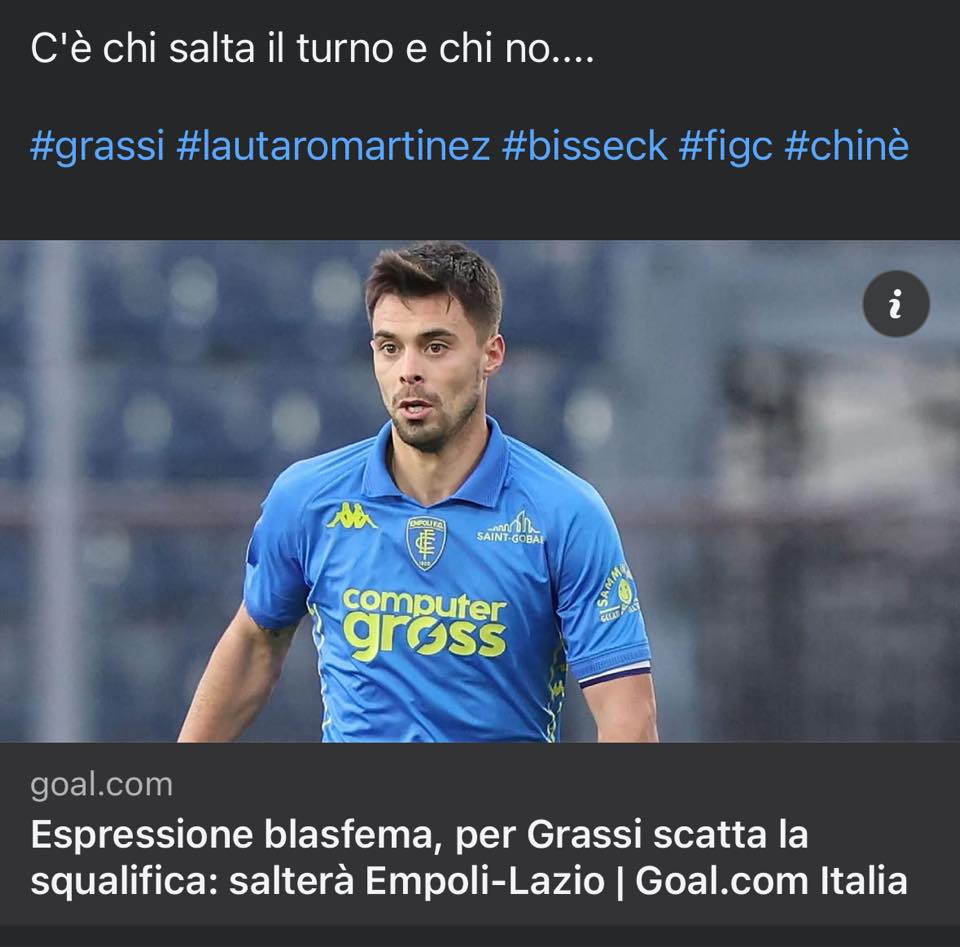This screenshot has height=947, width=960.
Task: Click the goal.com source label
Action: click(102, 785)
